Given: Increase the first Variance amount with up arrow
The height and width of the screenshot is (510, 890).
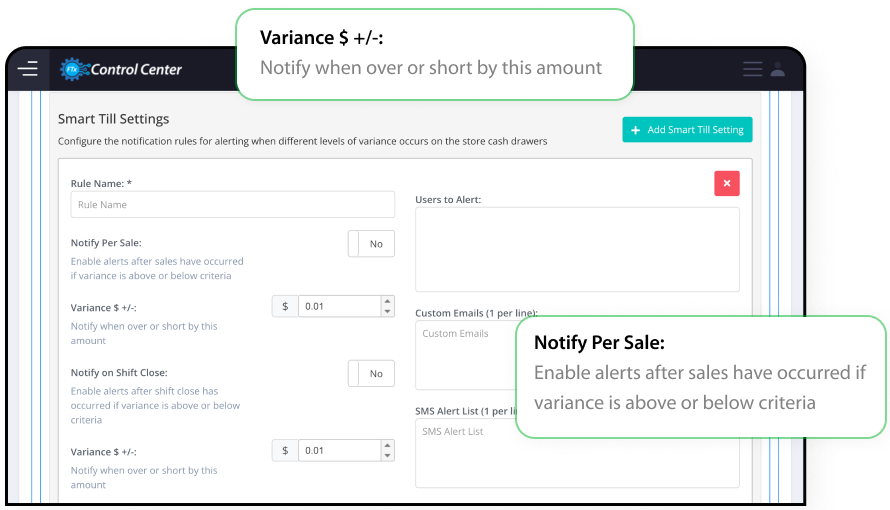Looking at the screenshot, I should pos(388,301).
